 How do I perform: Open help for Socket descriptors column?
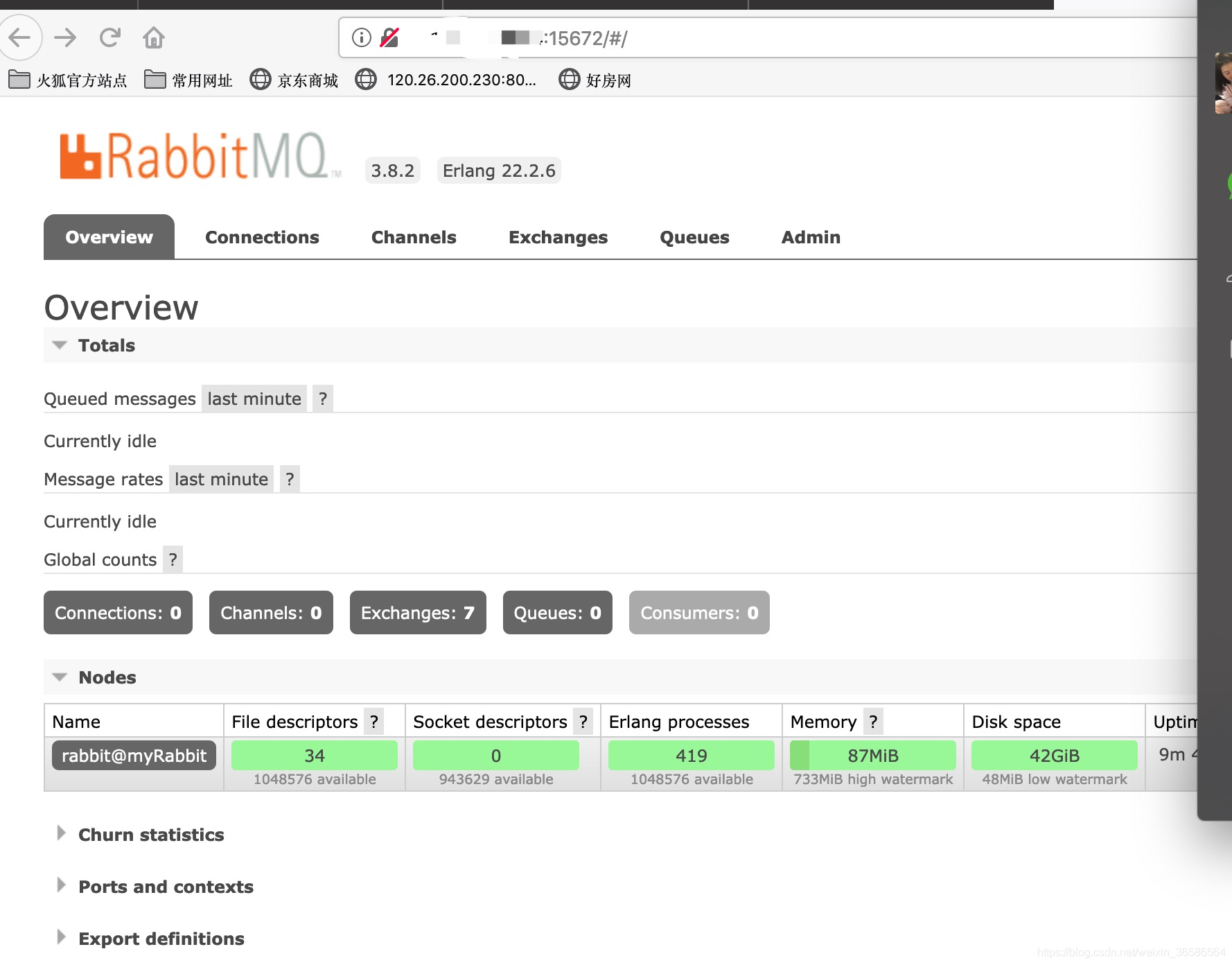click(x=583, y=722)
